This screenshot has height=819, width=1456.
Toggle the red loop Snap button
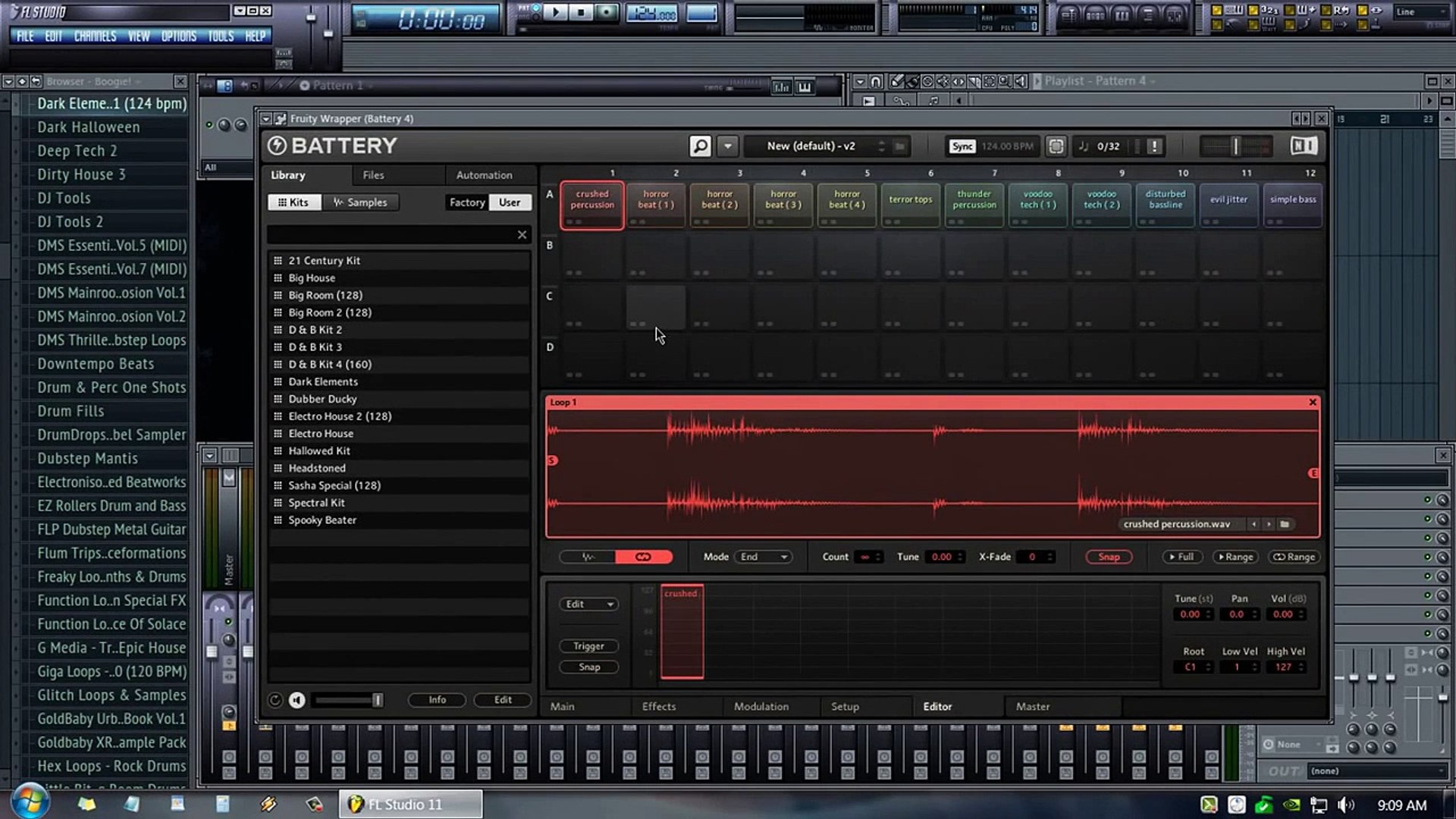[1109, 557]
